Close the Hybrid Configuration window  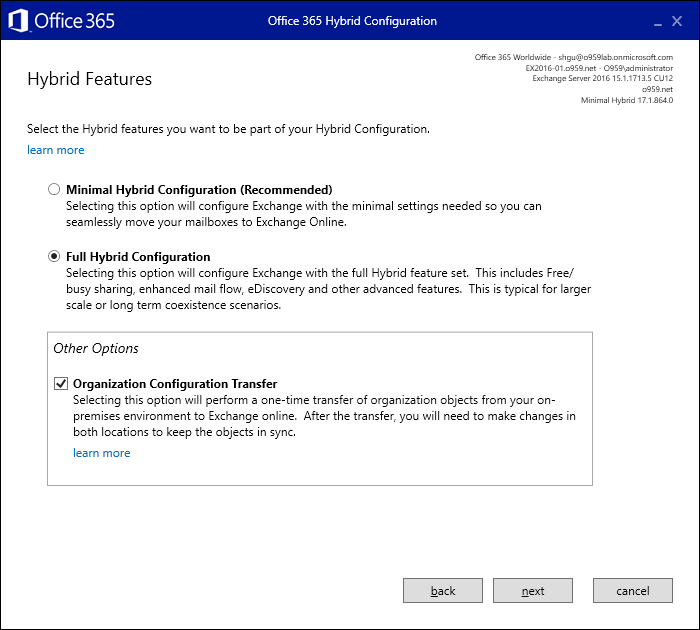click(x=677, y=21)
